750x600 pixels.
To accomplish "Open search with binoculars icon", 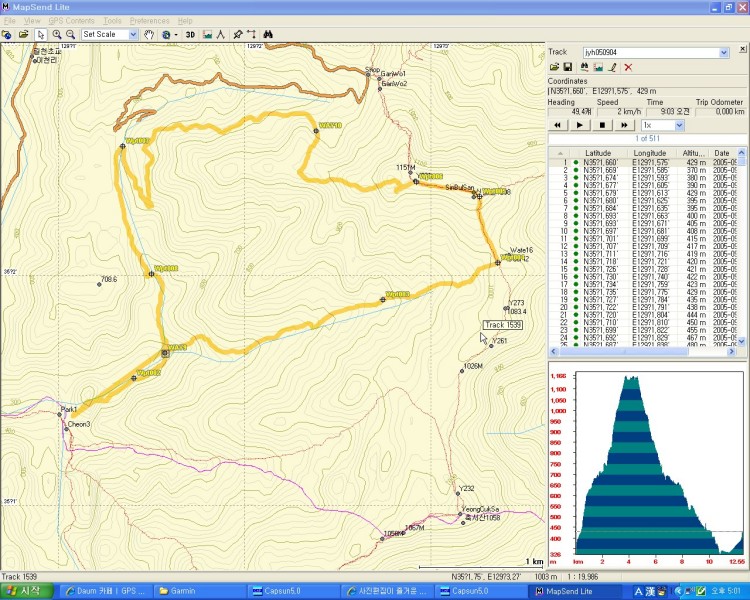I will pyautogui.click(x=268, y=34).
